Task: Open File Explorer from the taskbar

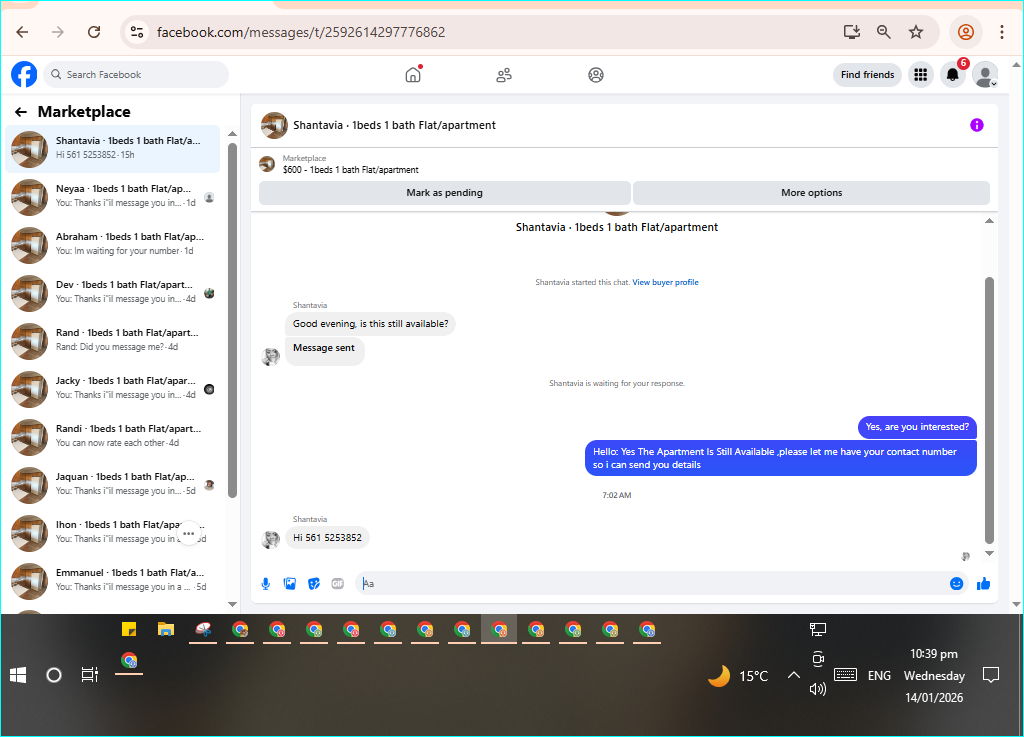Action: pyautogui.click(x=166, y=629)
